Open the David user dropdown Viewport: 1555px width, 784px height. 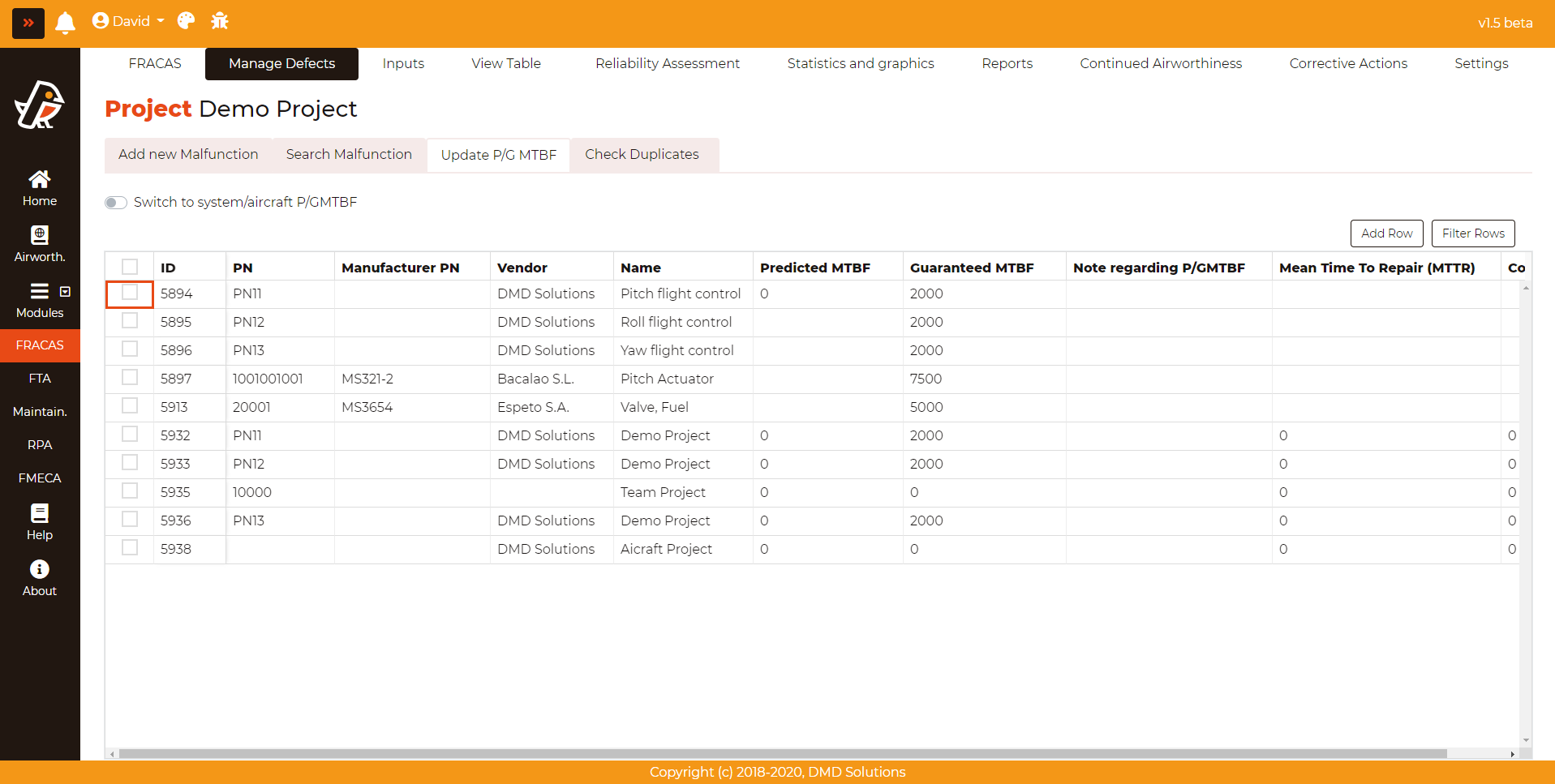(129, 21)
